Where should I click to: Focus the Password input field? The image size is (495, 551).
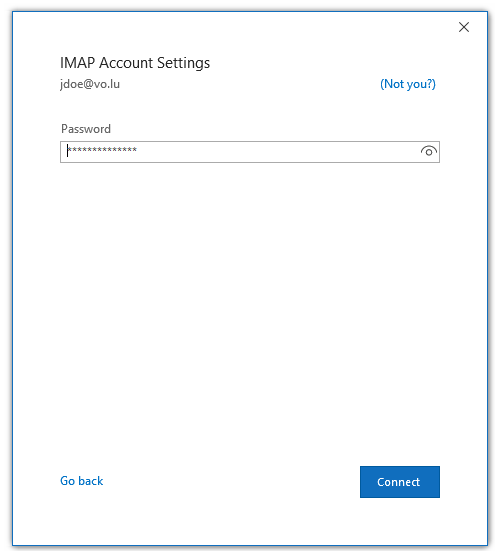[x=249, y=152]
